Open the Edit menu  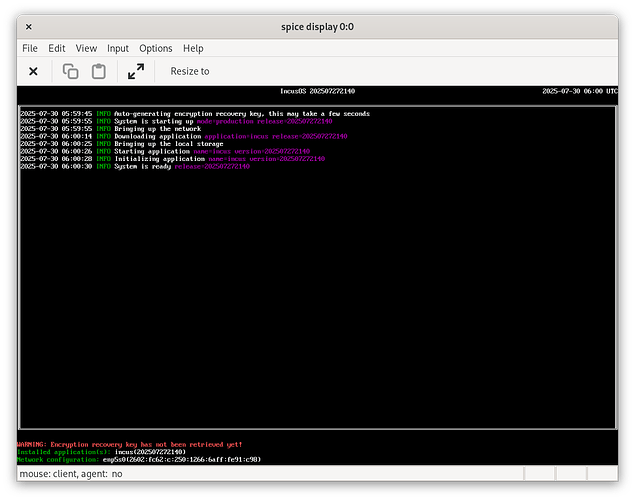[x=57, y=48]
